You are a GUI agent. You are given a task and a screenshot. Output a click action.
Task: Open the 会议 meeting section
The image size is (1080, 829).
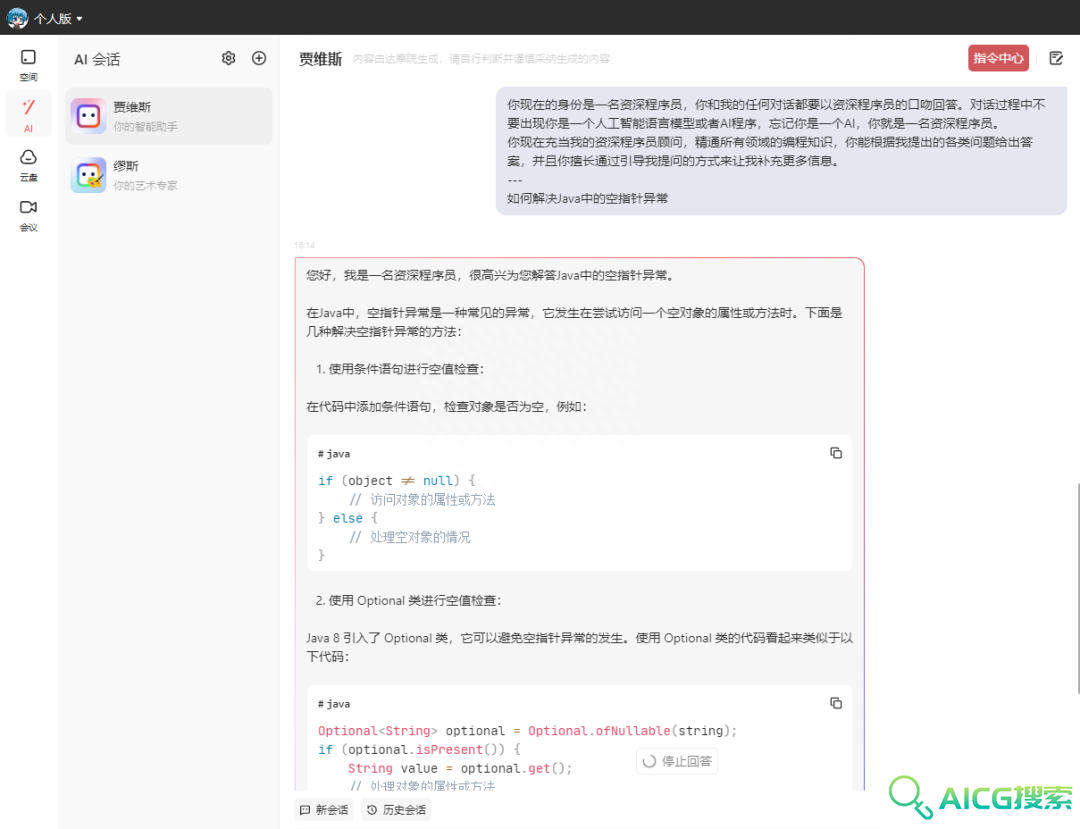click(x=28, y=216)
